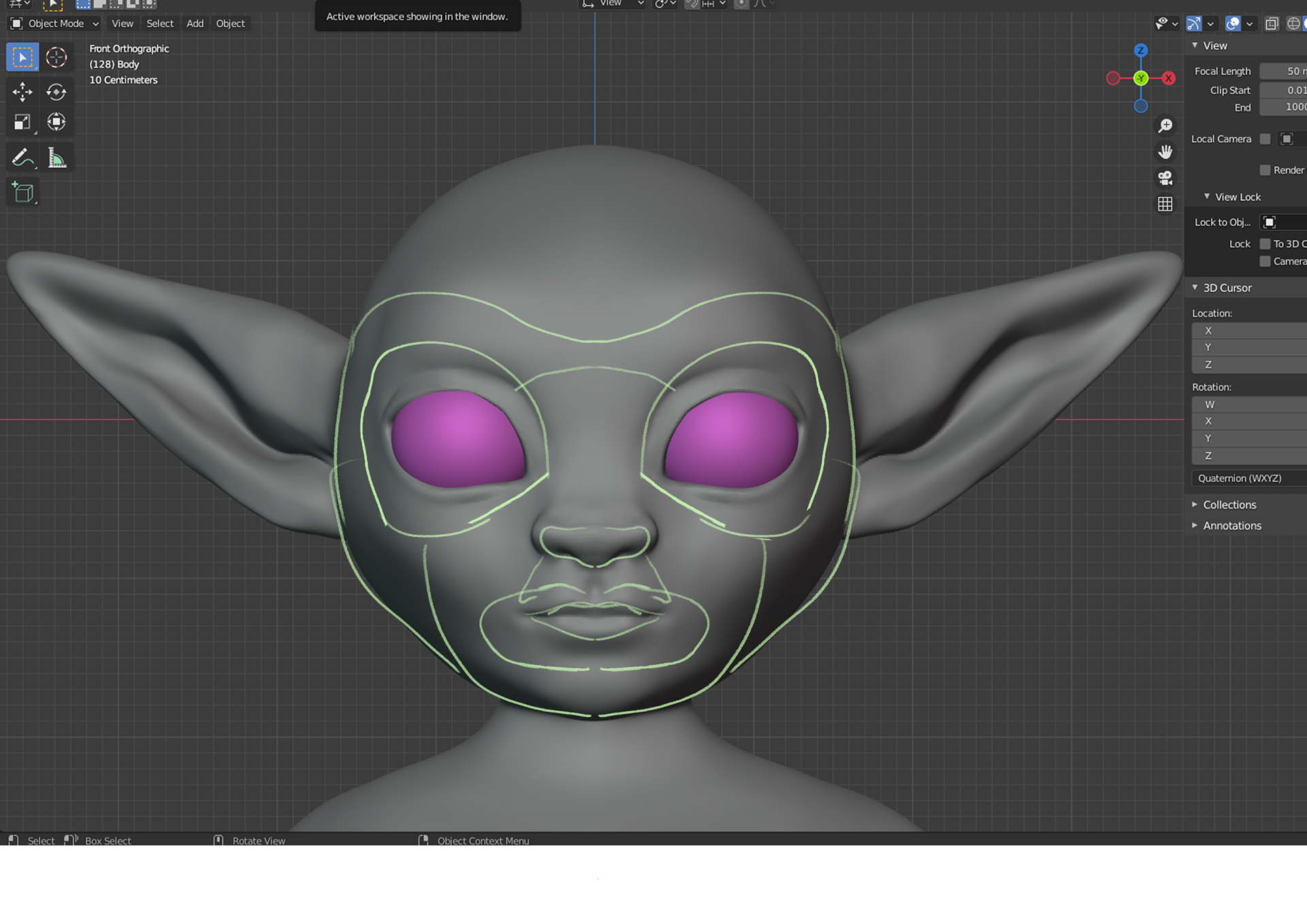Click the negative X gizmo circle
Viewport: 1307px width, 924px height.
[1113, 78]
